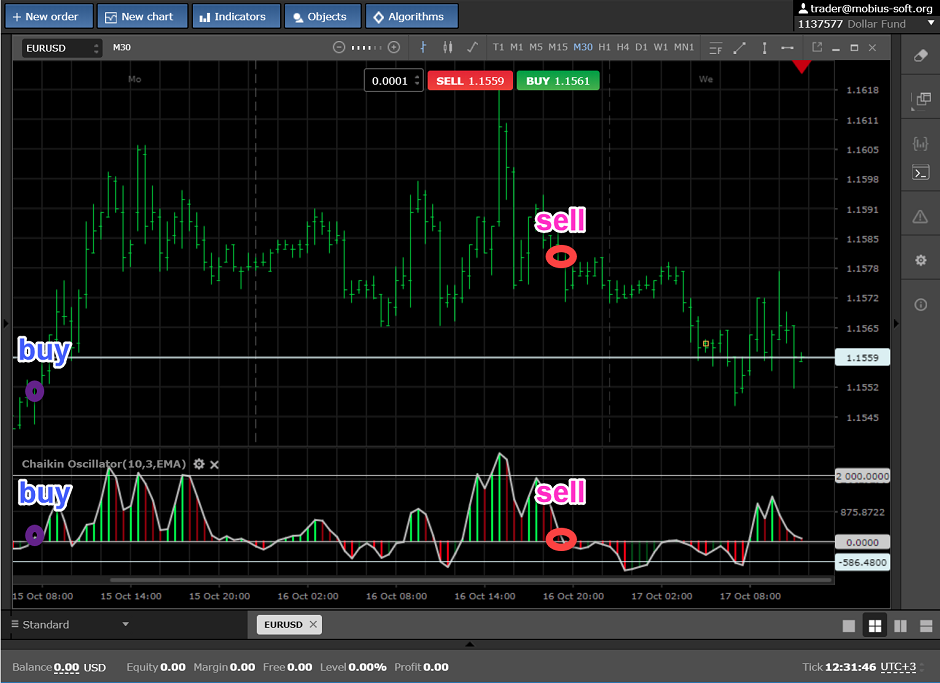Switch to M5 timeframe

(x=536, y=47)
